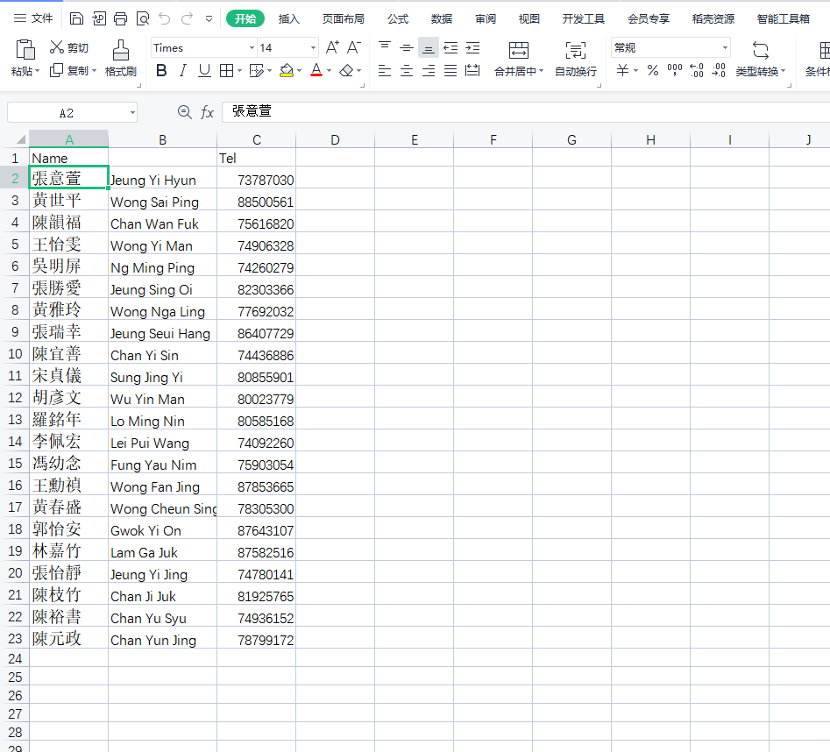This screenshot has width=830, height=752.
Task: Click the Currency yen icon
Action: click(622, 70)
